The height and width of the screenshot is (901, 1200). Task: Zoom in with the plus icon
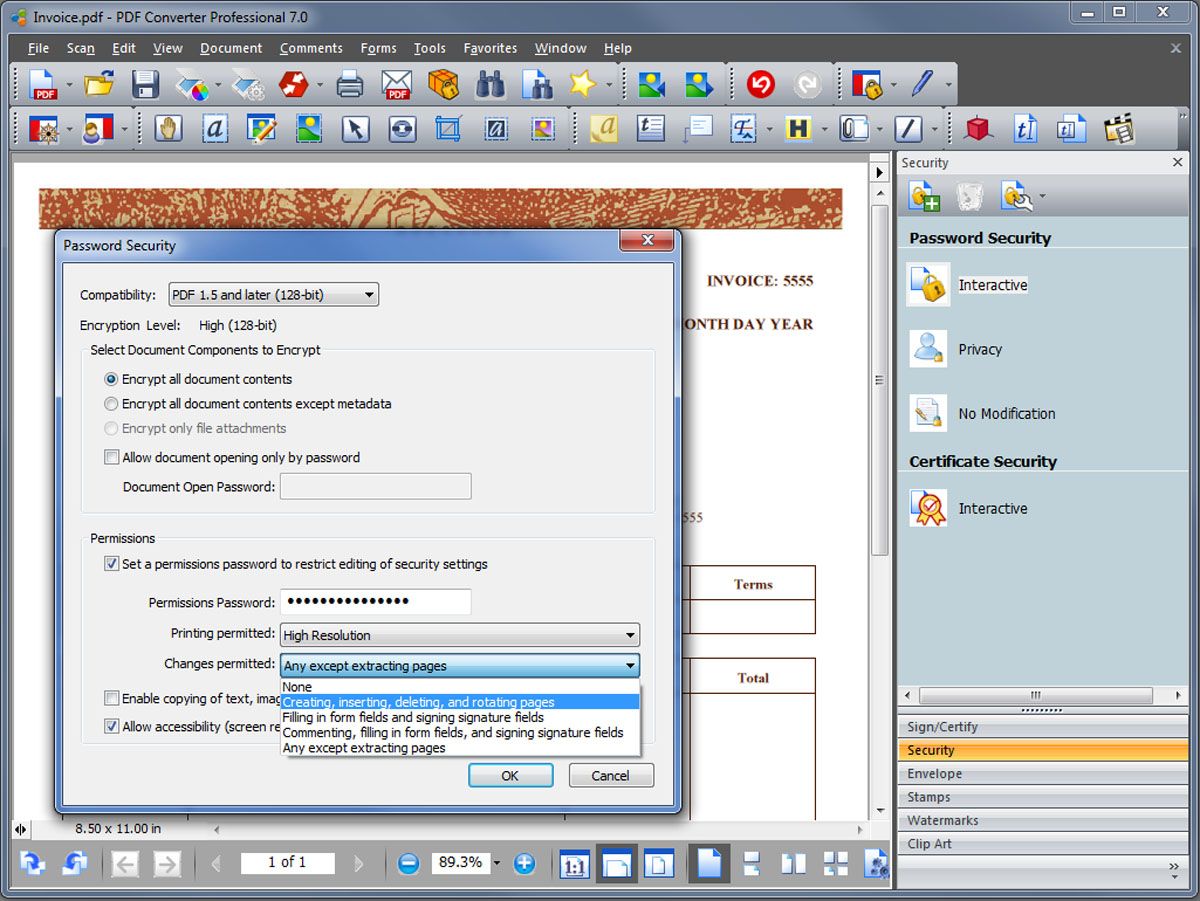(524, 863)
